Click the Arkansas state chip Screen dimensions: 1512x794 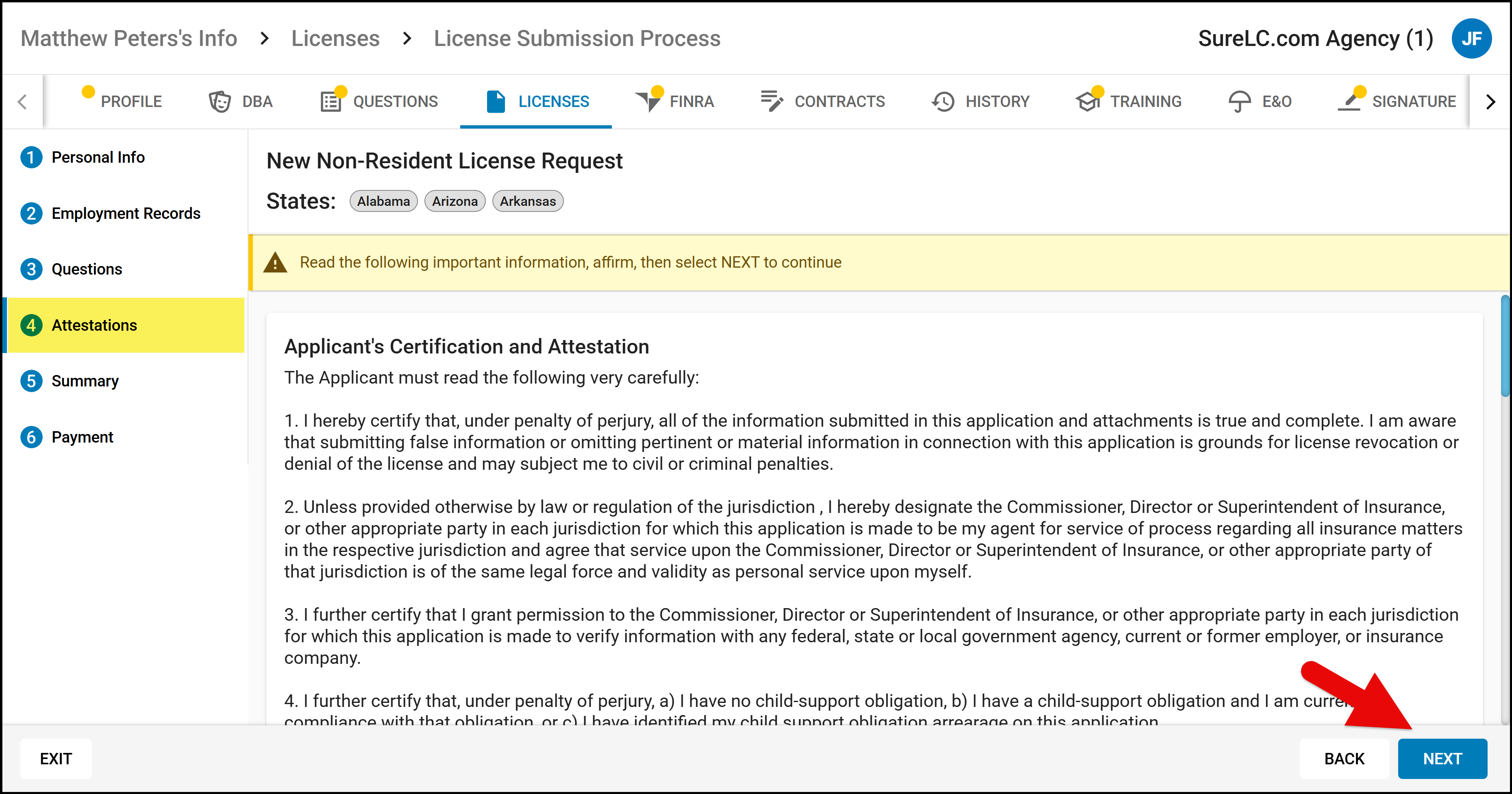(528, 201)
